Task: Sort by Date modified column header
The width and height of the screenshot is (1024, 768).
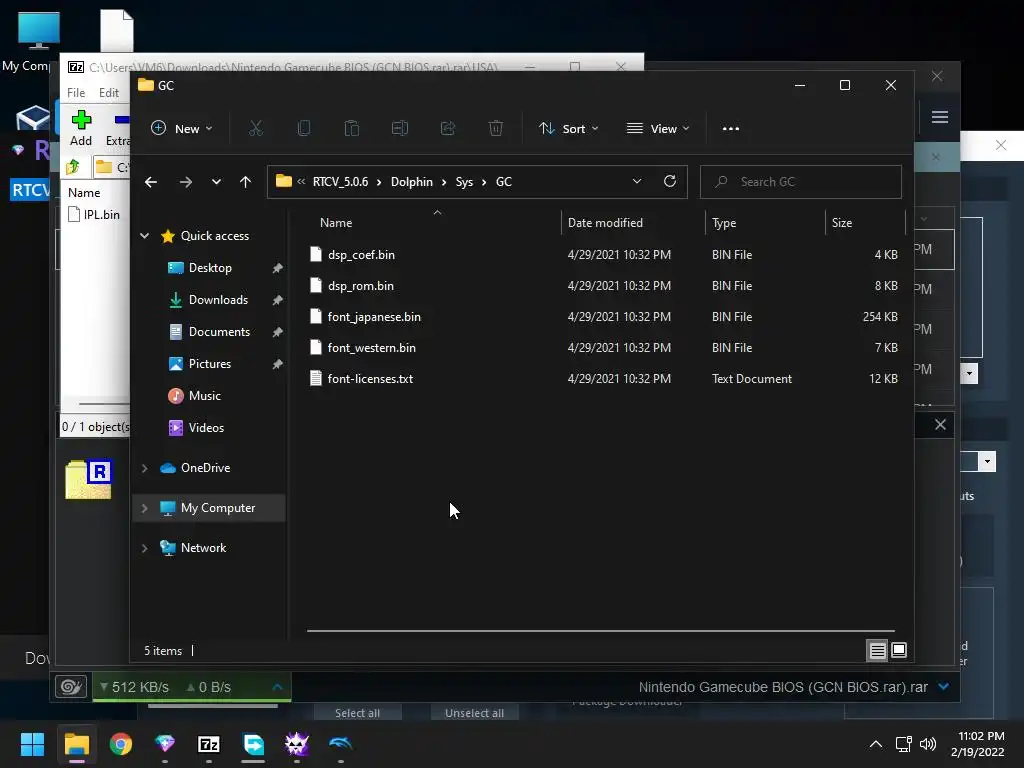Action: pyautogui.click(x=605, y=223)
